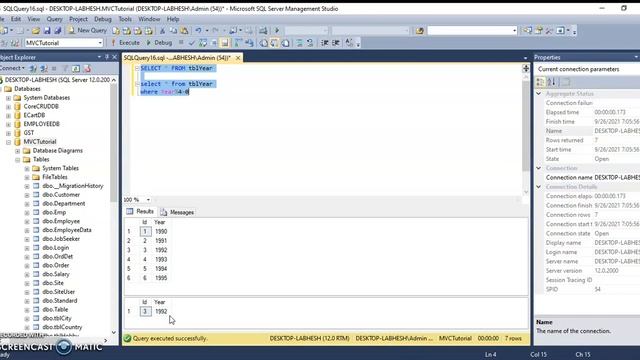Open the Debug menu
Image resolution: width=640 pixels, height=360 pixels.
click(102, 19)
